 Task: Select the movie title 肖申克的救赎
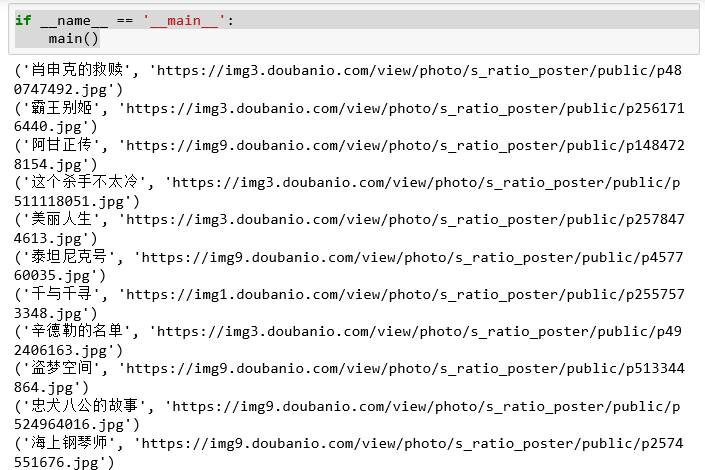coord(77,70)
